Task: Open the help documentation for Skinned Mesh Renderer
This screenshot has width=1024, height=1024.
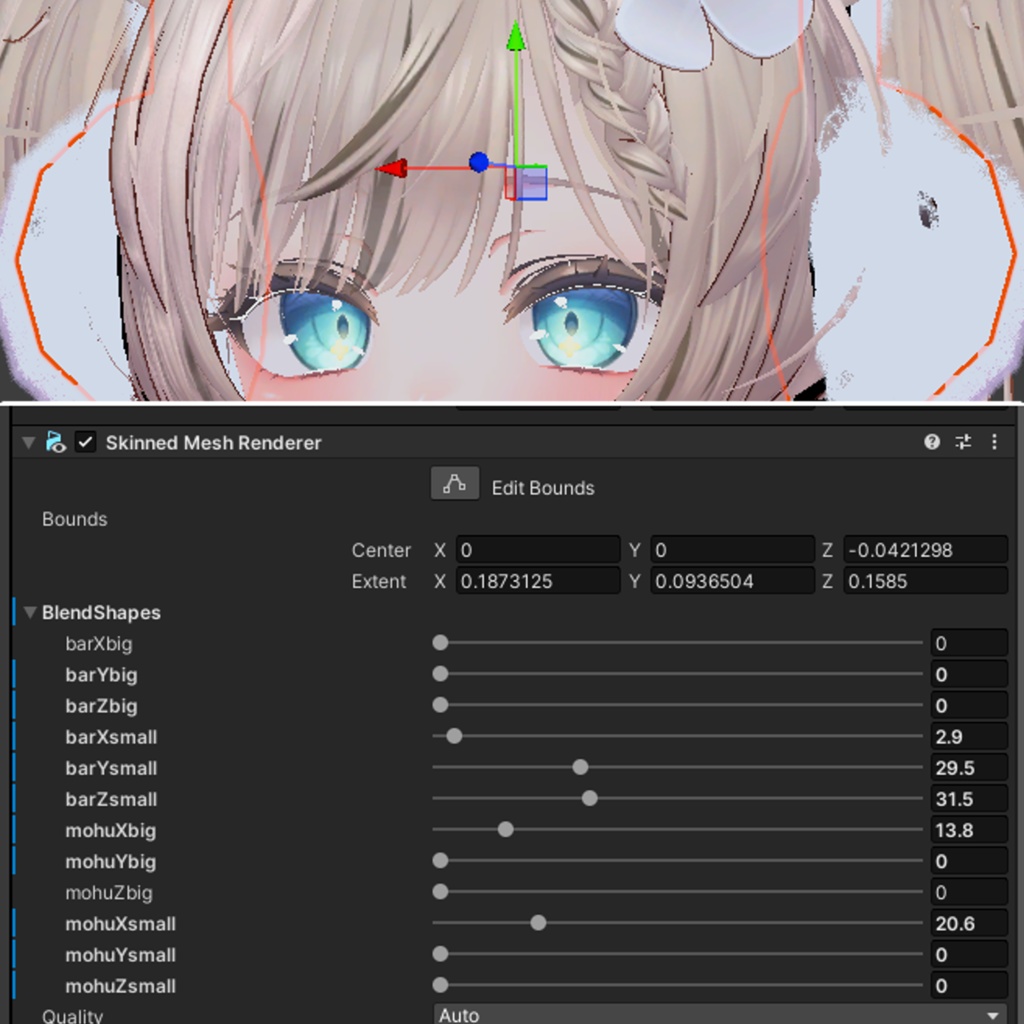Action: (932, 442)
